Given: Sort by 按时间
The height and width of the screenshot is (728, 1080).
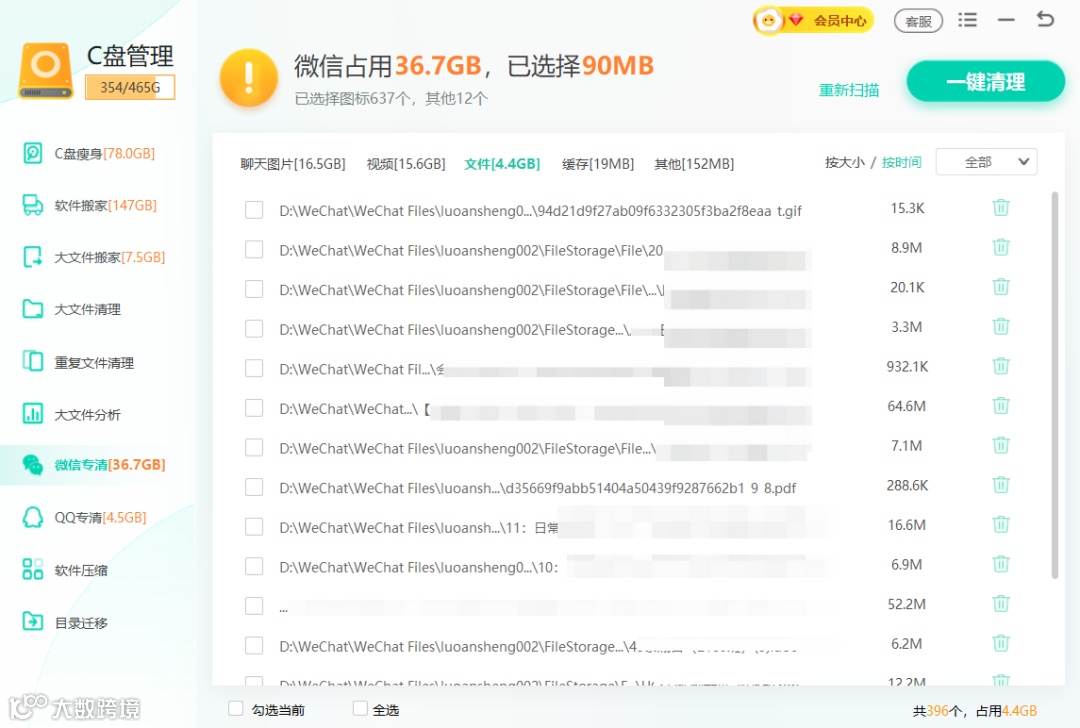Looking at the screenshot, I should [x=902, y=163].
